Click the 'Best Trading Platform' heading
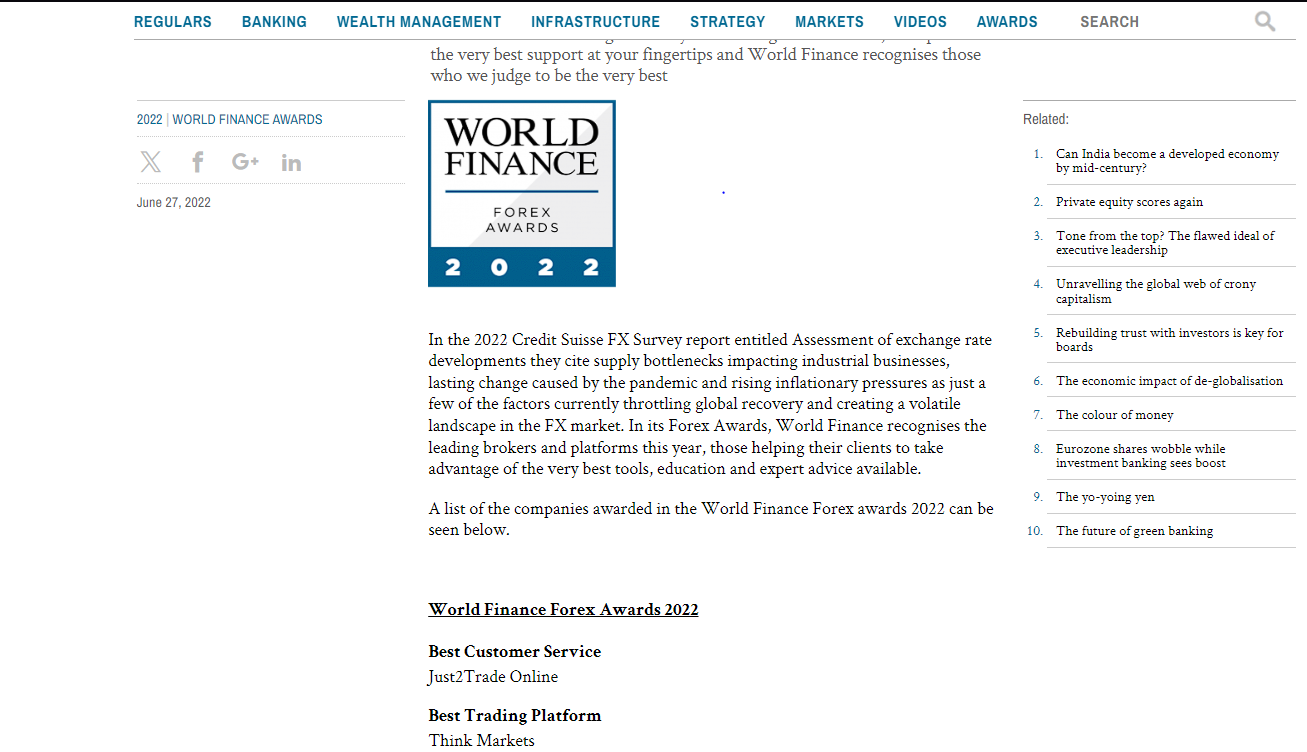 515,716
